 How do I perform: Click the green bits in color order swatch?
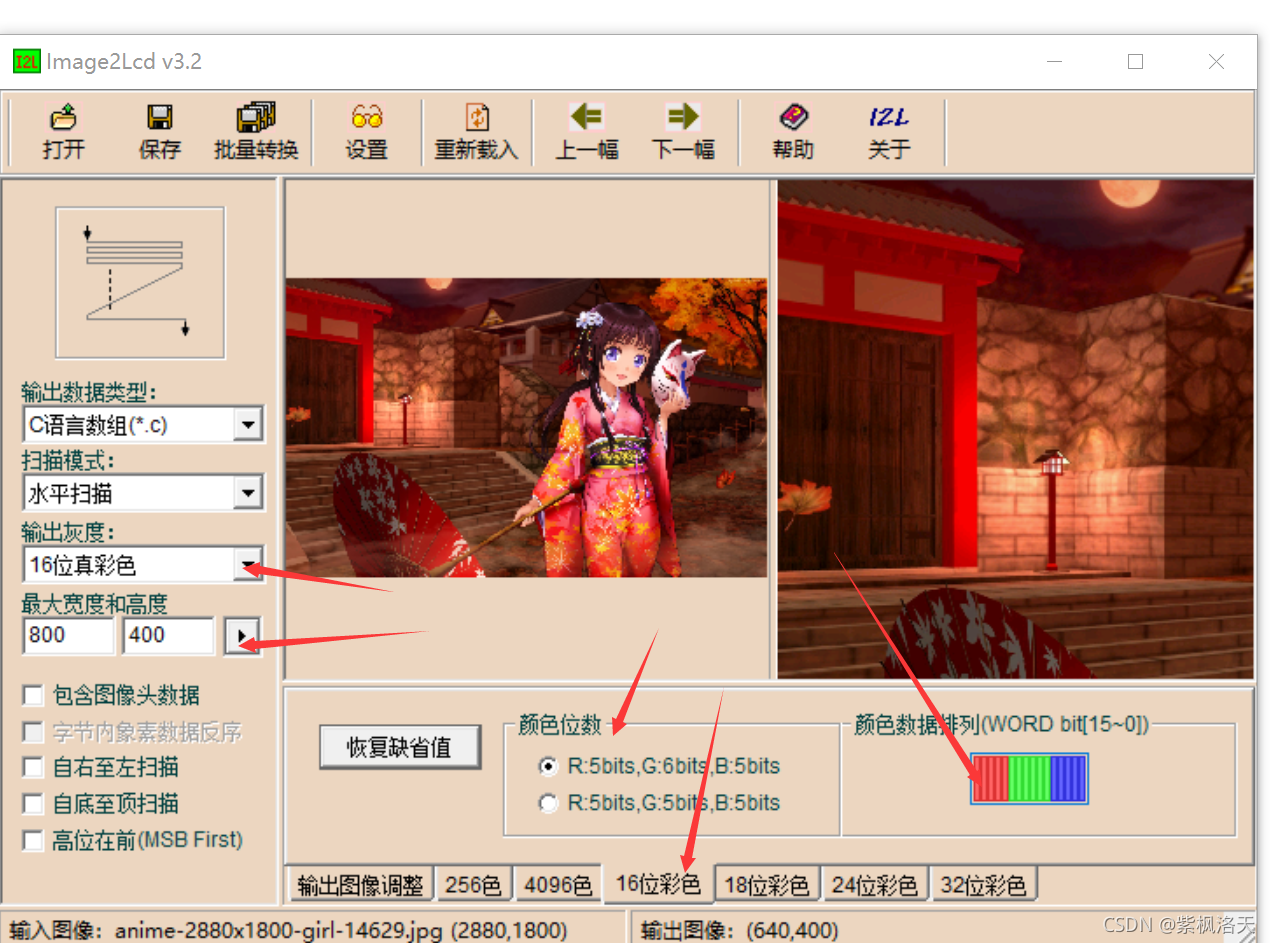point(1029,778)
